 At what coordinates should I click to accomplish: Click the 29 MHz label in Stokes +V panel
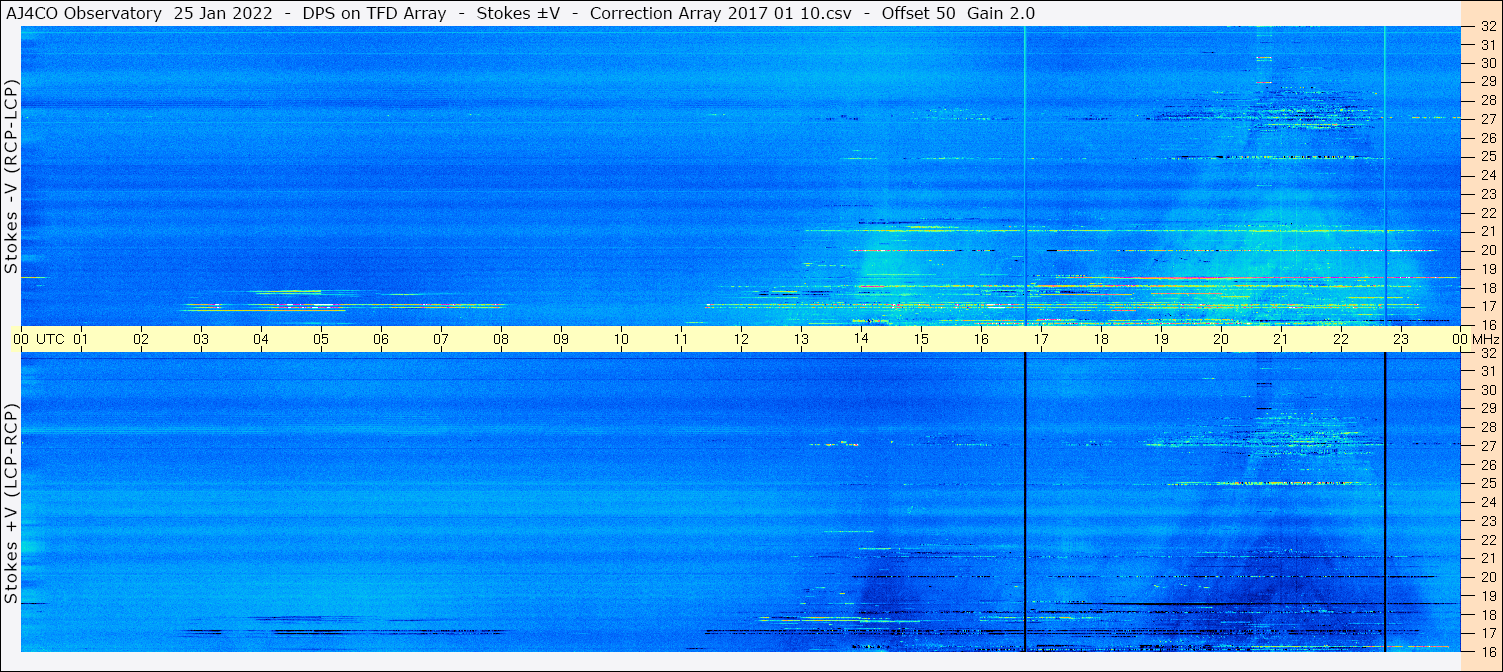tap(1488, 409)
